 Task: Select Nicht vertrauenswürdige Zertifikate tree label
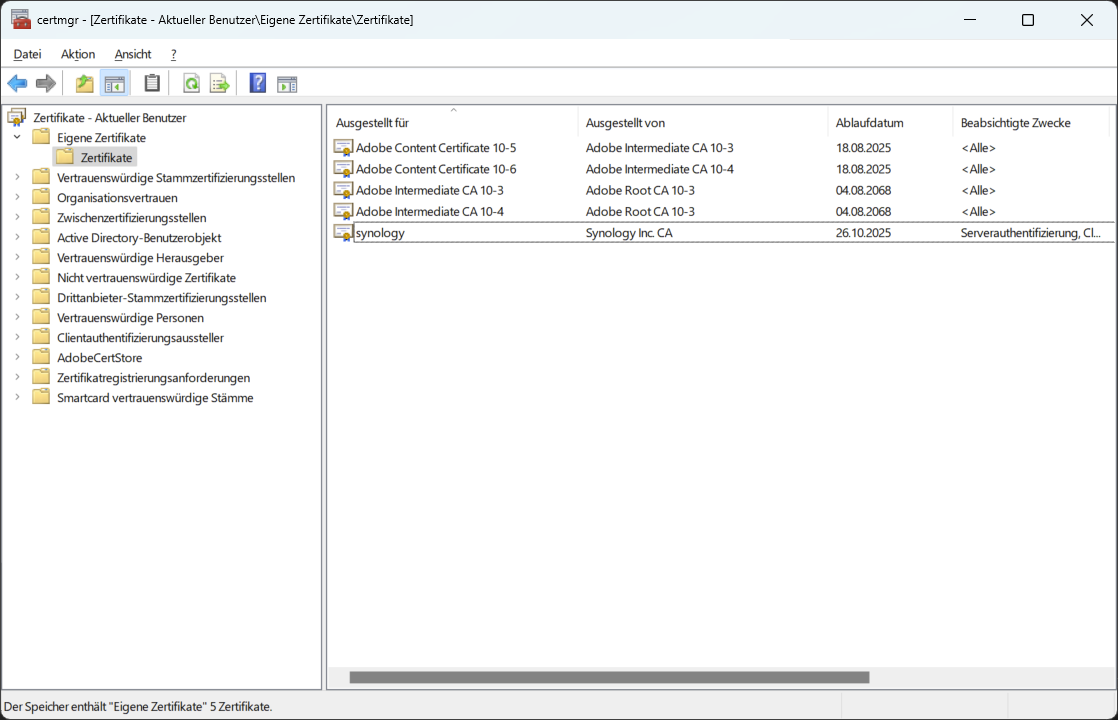coord(146,278)
